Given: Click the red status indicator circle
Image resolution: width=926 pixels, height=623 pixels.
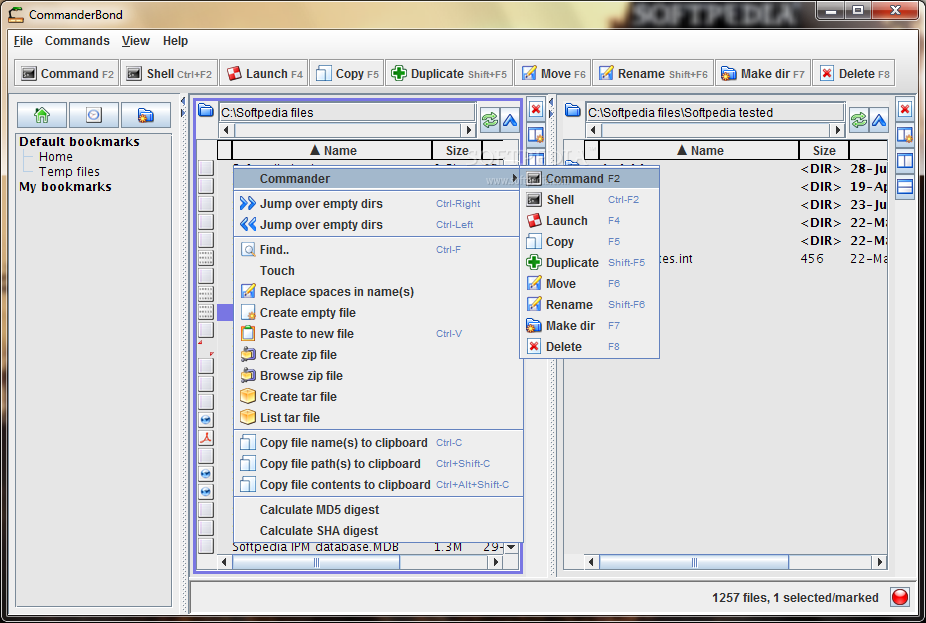Looking at the screenshot, I should 900,597.
